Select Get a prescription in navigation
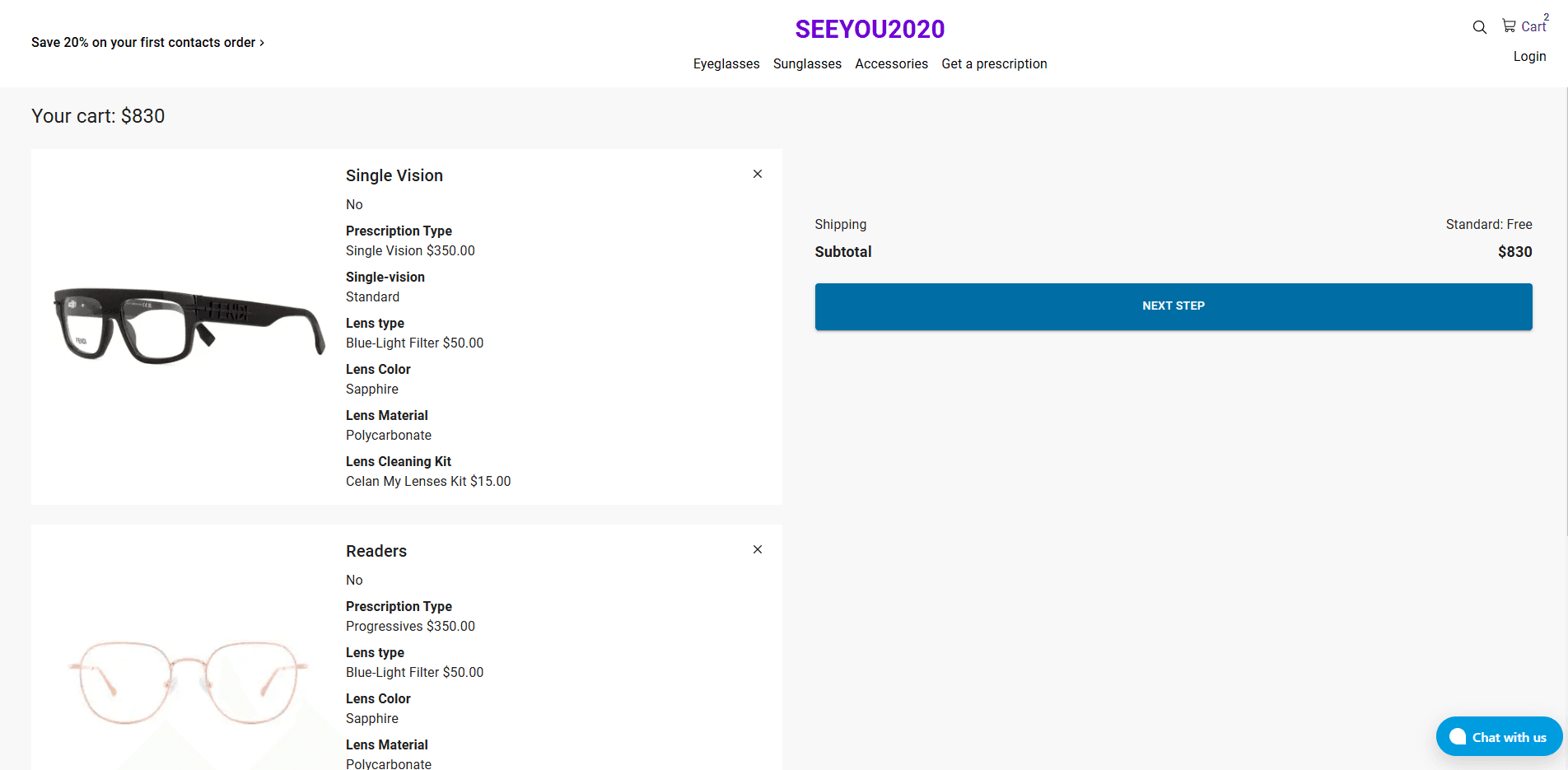The width and height of the screenshot is (1568, 770). pos(994,64)
